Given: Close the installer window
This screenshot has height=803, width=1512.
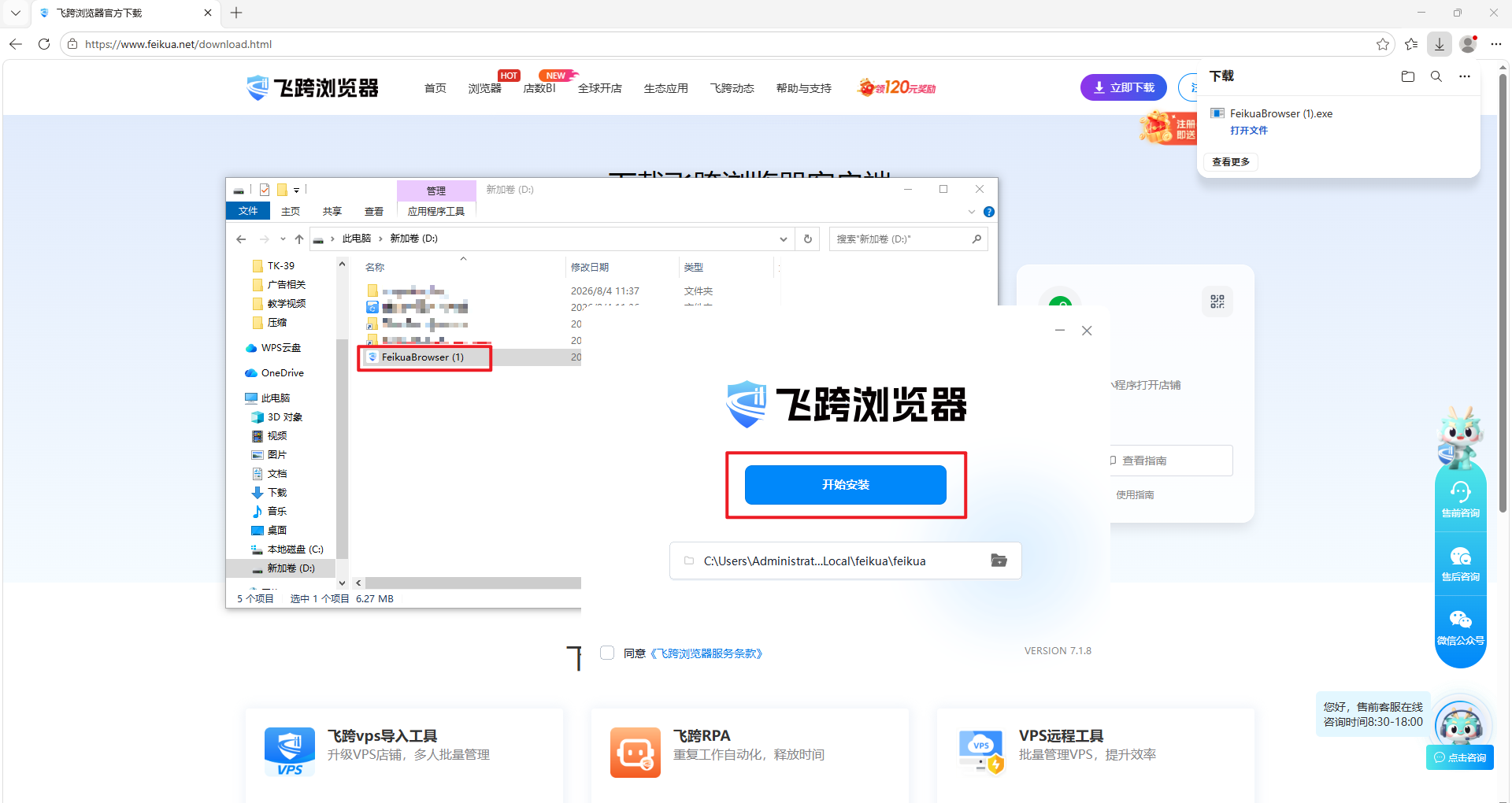Looking at the screenshot, I should coord(1087,331).
